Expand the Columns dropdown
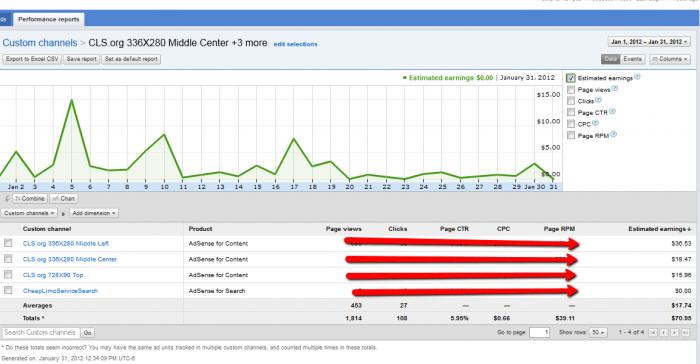This screenshot has height=364, width=700. point(670,59)
